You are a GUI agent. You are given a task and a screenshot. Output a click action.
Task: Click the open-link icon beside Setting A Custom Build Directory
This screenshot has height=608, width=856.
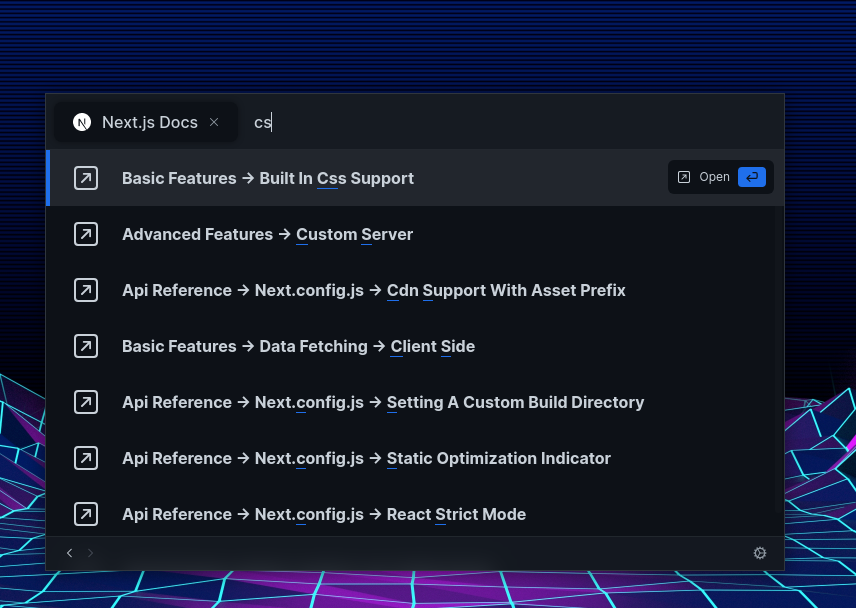coord(86,402)
